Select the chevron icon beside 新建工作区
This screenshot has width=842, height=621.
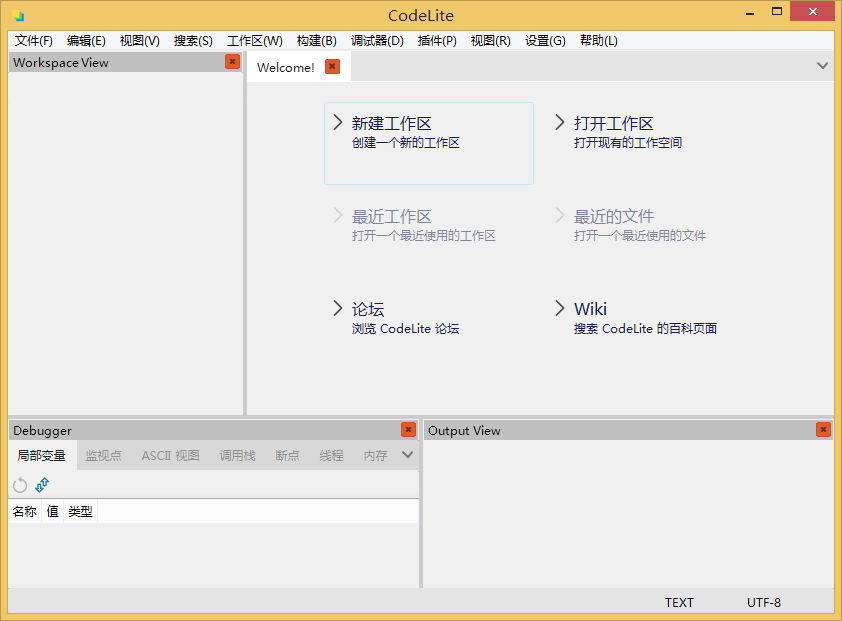tap(338, 121)
